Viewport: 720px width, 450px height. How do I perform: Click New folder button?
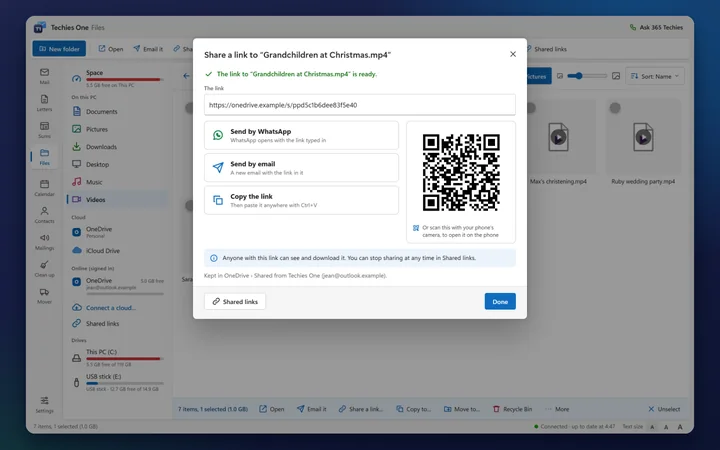coord(59,49)
